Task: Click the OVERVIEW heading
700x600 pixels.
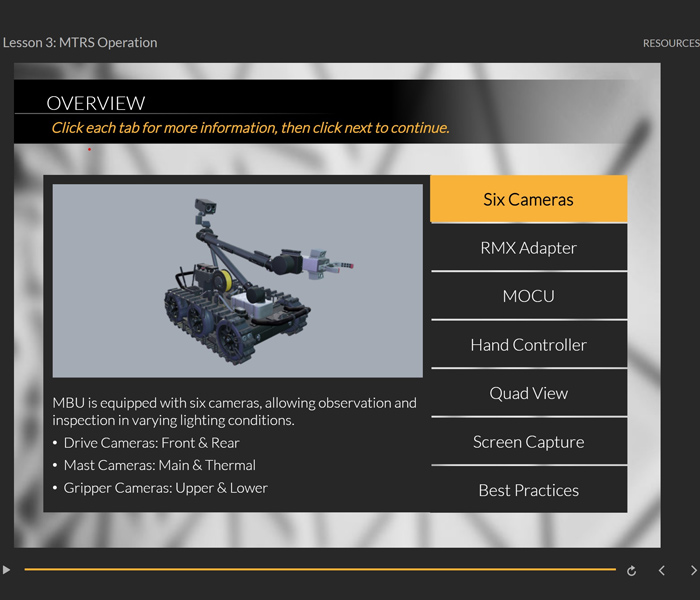Action: point(96,103)
